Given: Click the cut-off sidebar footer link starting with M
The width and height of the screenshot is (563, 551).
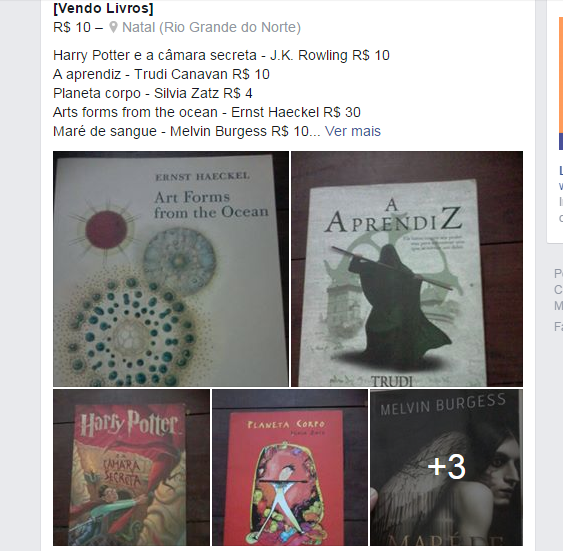Looking at the screenshot, I should pyautogui.click(x=558, y=305).
